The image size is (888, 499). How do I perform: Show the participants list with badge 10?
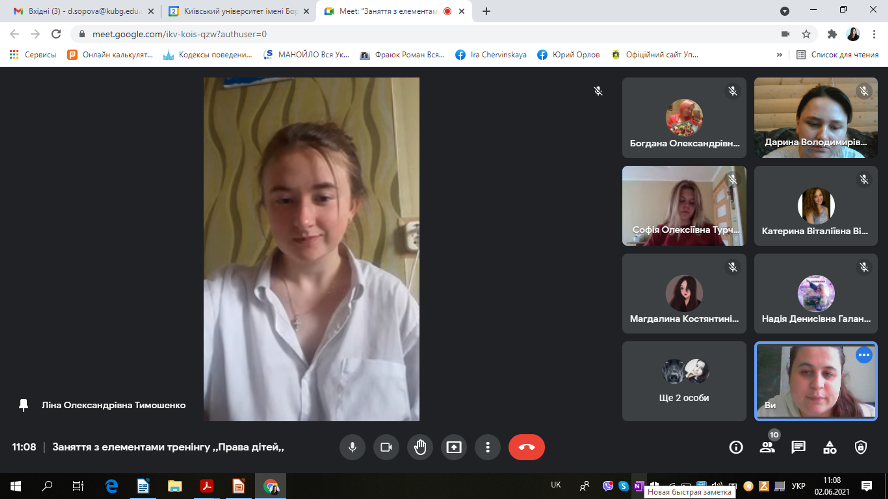coord(767,447)
